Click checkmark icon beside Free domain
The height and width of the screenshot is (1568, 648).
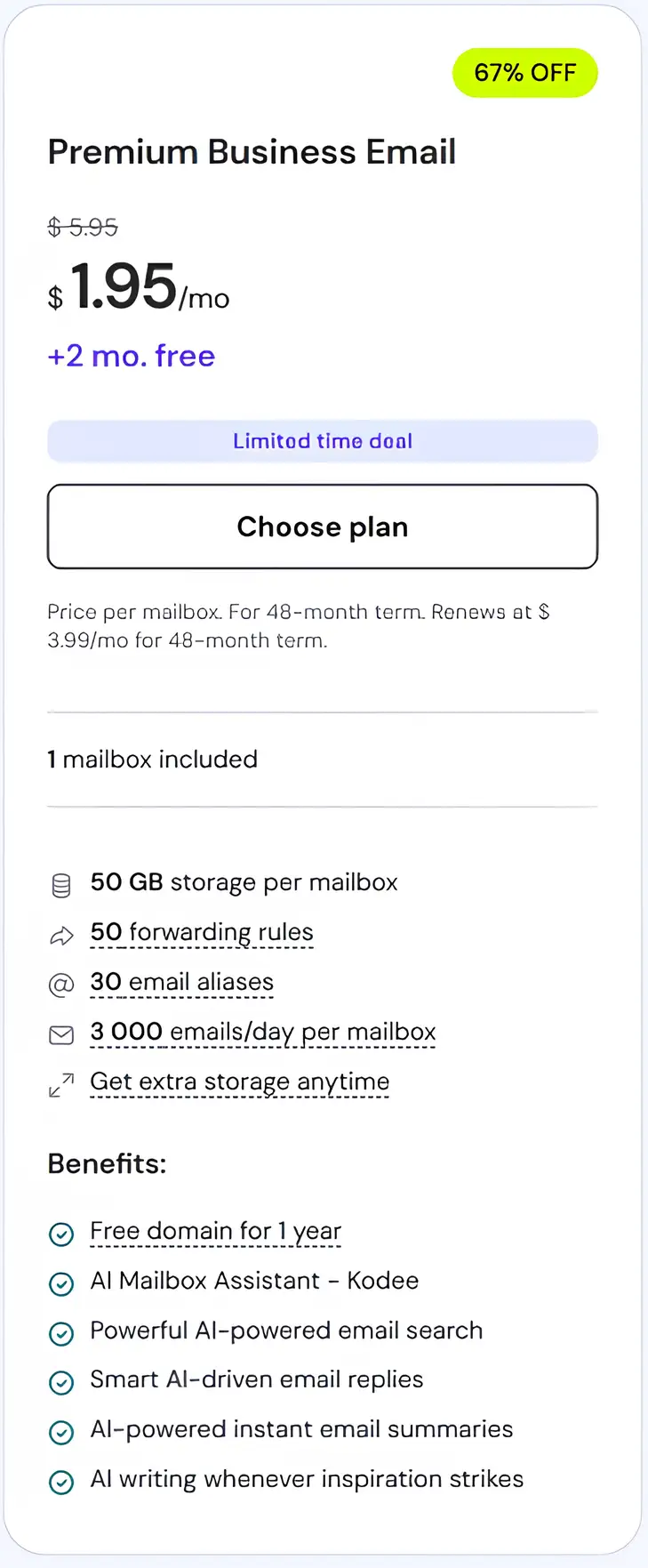pos(61,1234)
